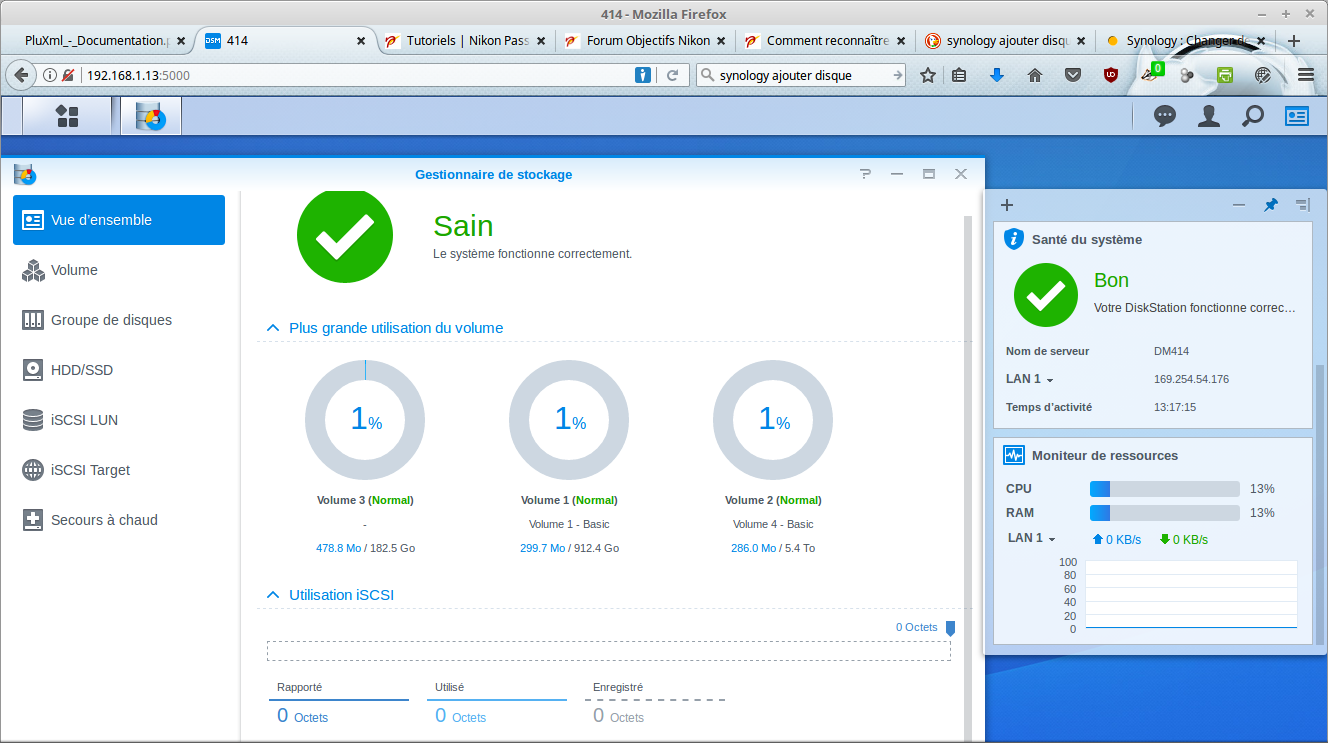Screen dimensions: 1328x743
Task: Open the HDD/SSD section
Action: [x=81, y=370]
